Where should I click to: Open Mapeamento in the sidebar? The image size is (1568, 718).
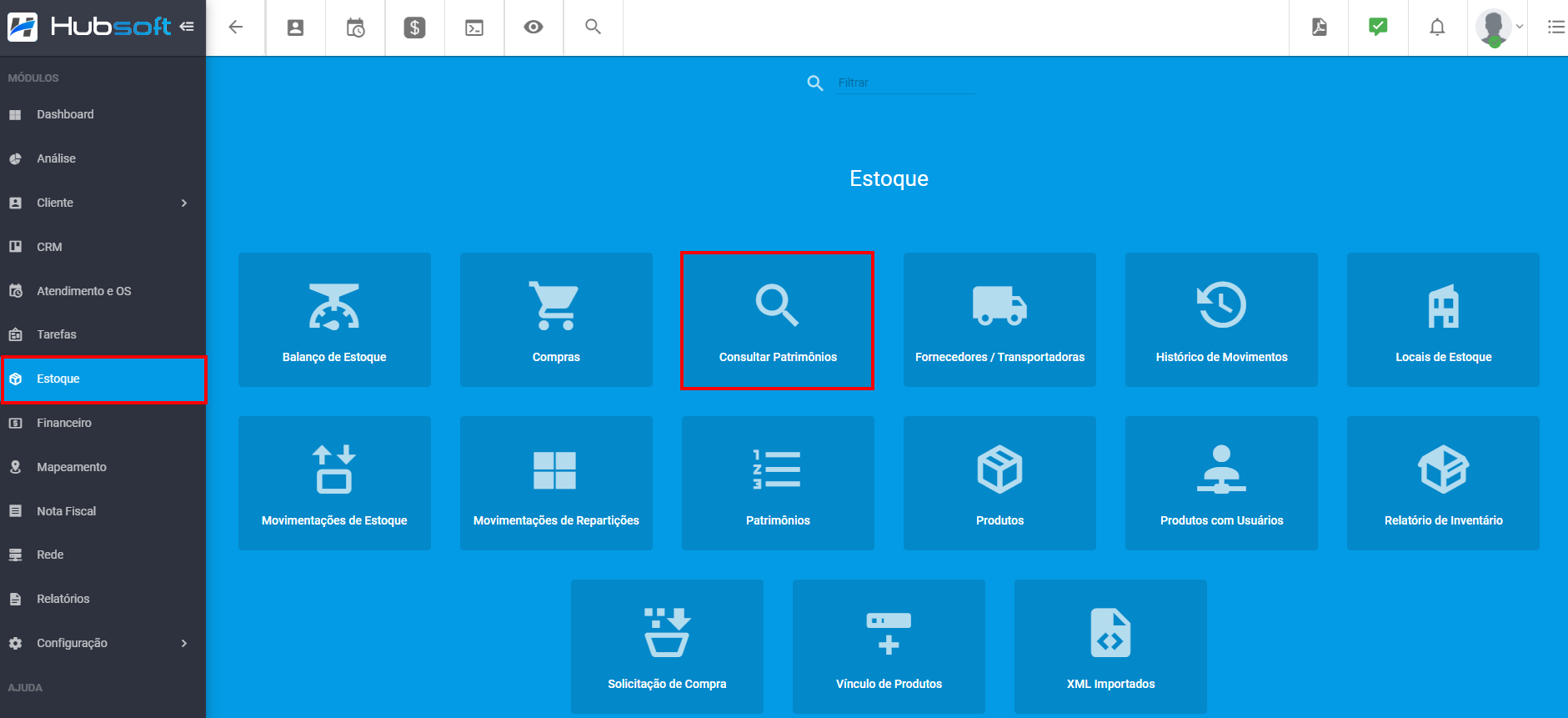click(x=103, y=467)
